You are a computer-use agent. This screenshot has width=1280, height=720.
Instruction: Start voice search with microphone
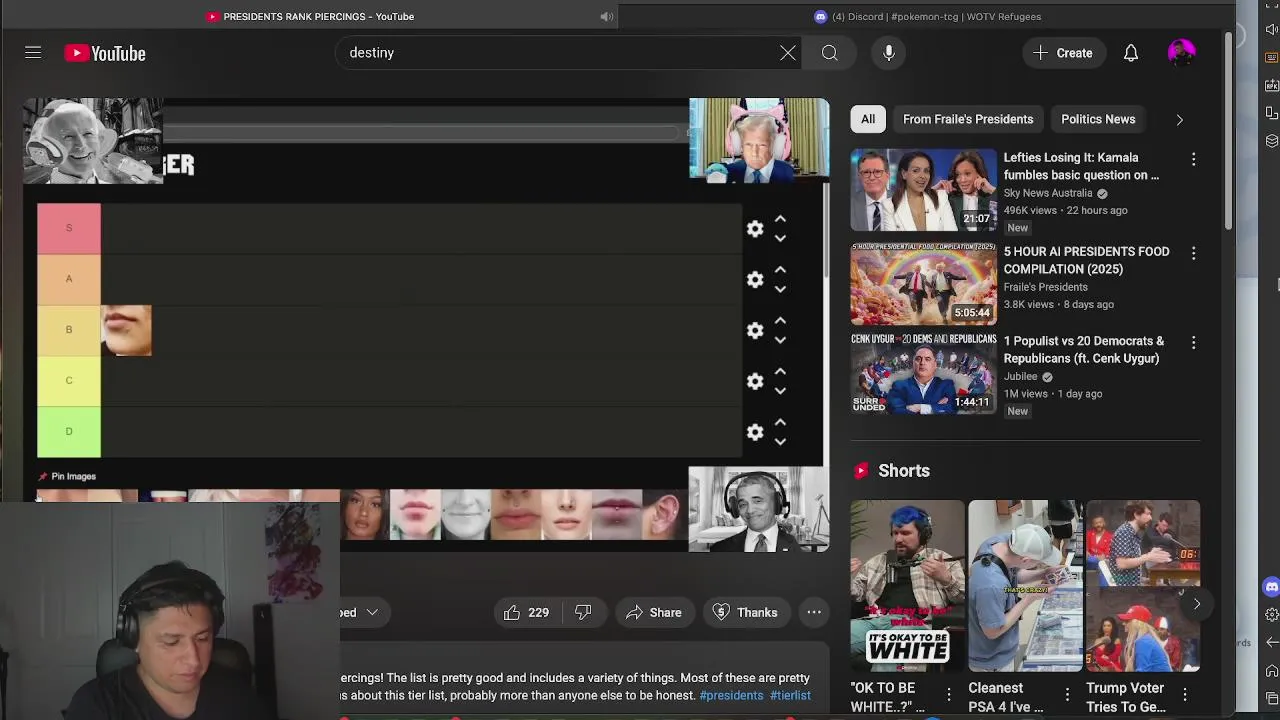pos(889,53)
